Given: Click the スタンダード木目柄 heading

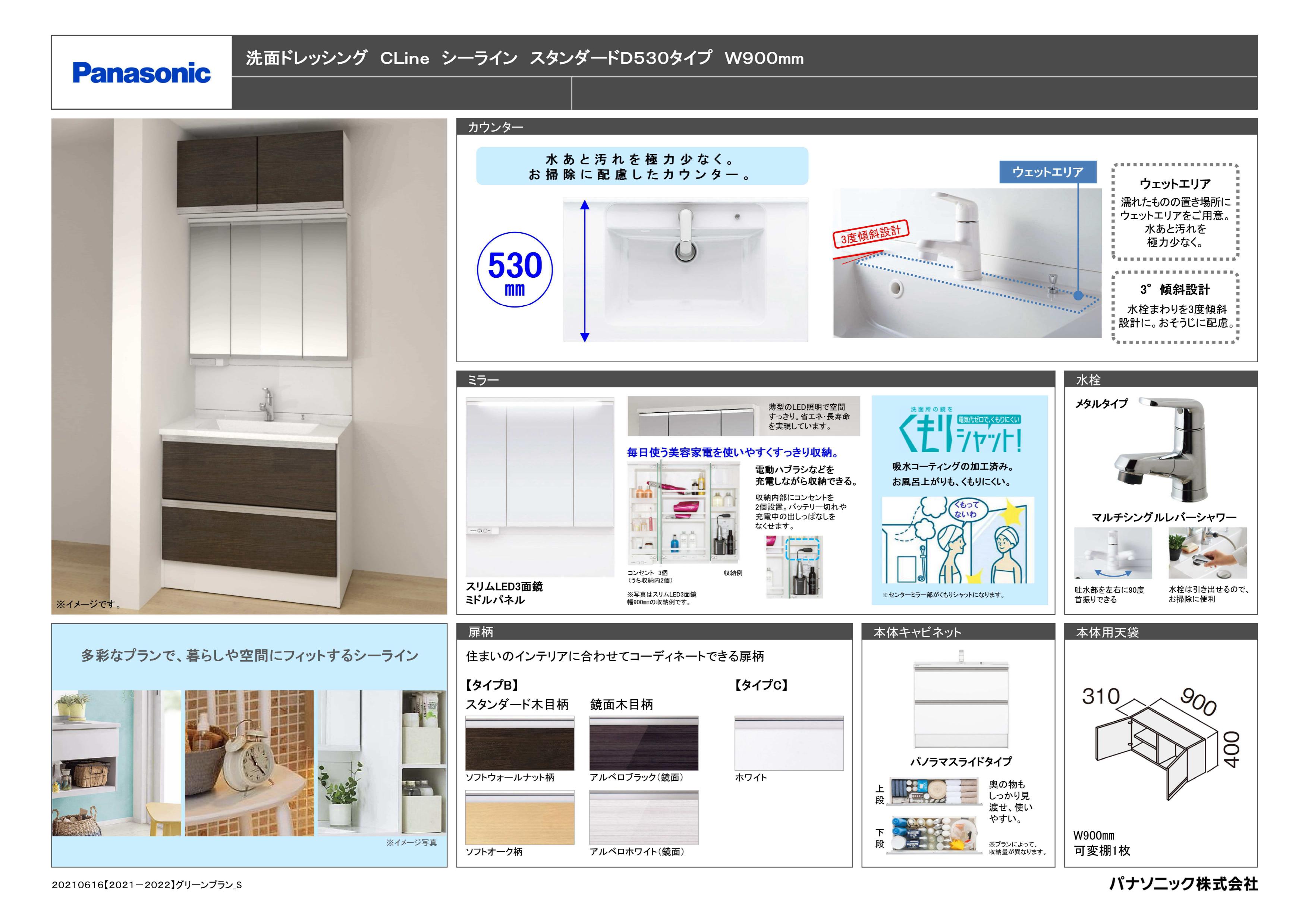Looking at the screenshot, I should click(x=517, y=704).
